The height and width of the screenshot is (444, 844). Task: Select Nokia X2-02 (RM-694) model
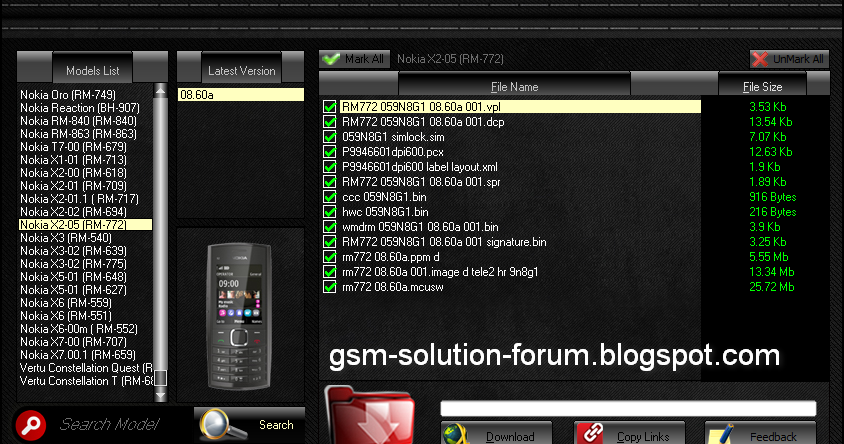[x=73, y=212]
